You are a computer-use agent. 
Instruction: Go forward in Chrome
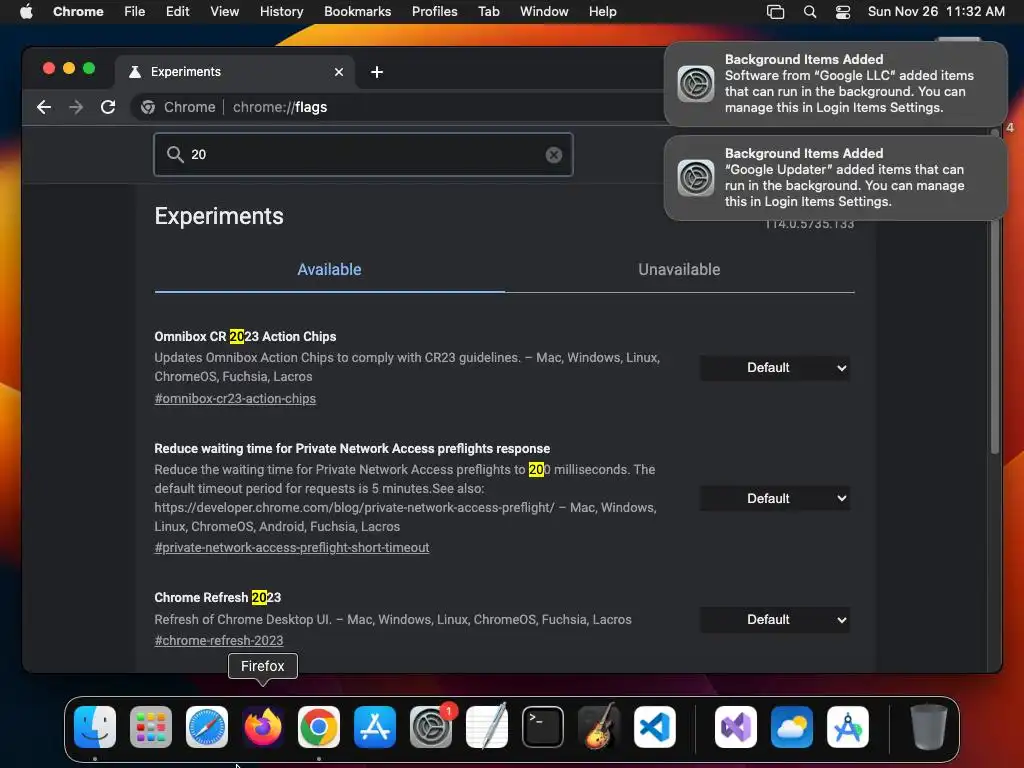tap(76, 107)
